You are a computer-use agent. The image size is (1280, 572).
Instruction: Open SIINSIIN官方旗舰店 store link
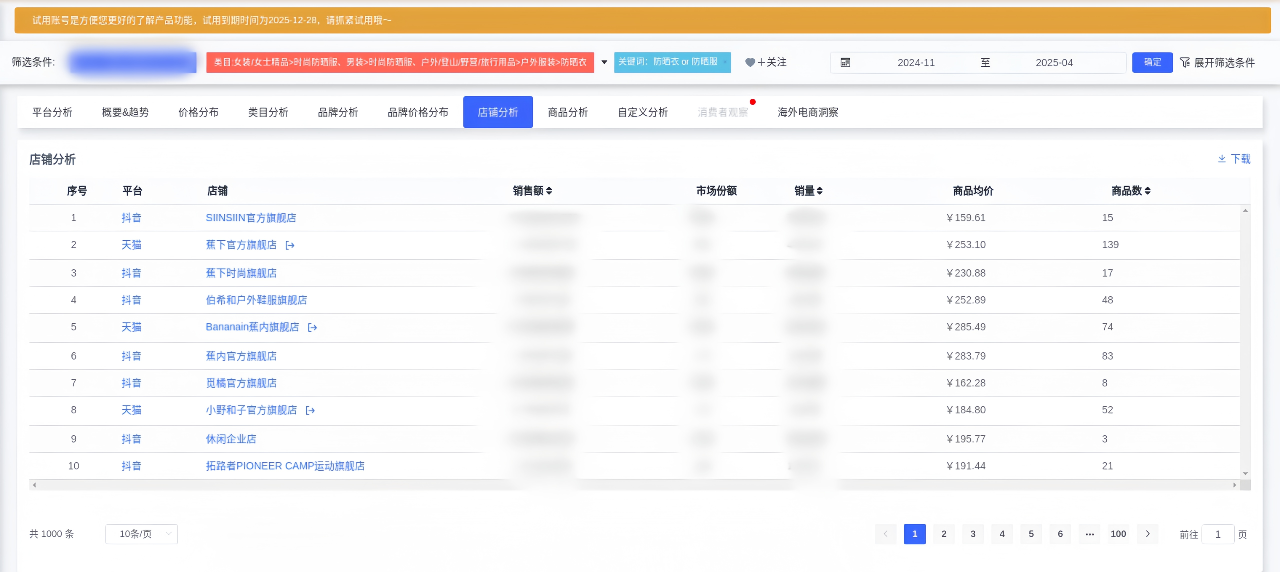(x=251, y=217)
